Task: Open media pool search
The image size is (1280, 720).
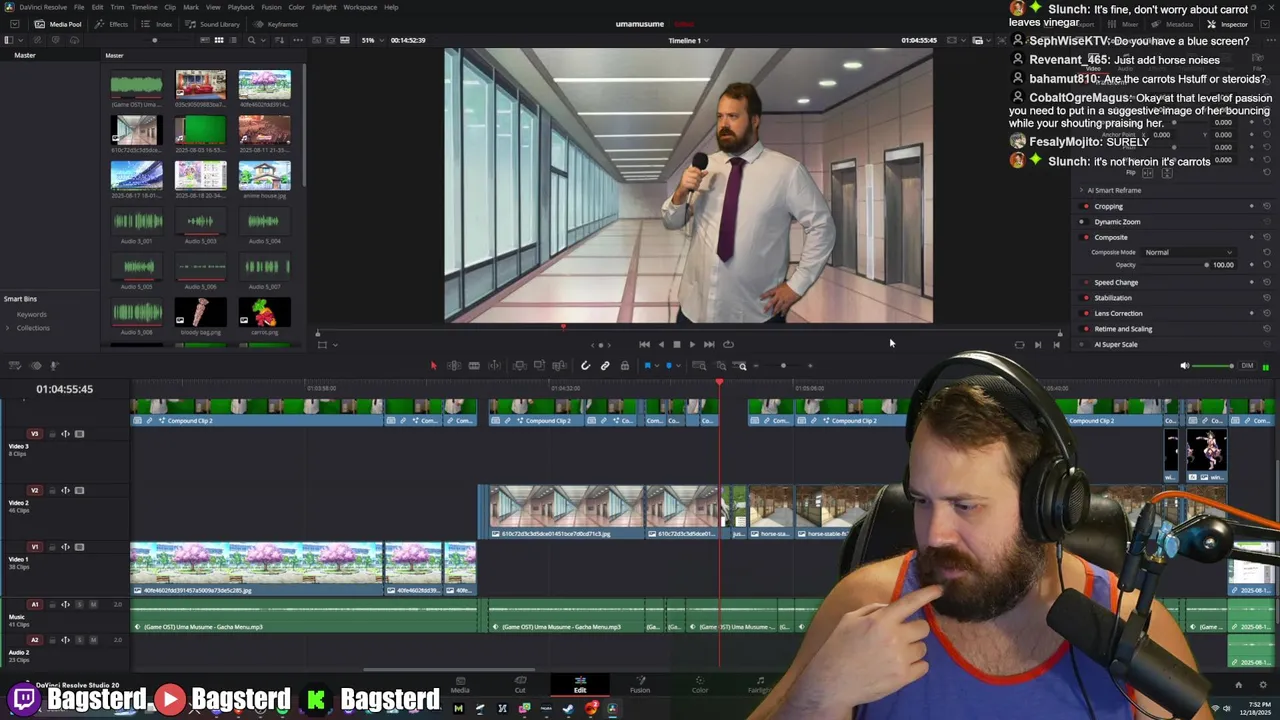Action: pos(251,40)
